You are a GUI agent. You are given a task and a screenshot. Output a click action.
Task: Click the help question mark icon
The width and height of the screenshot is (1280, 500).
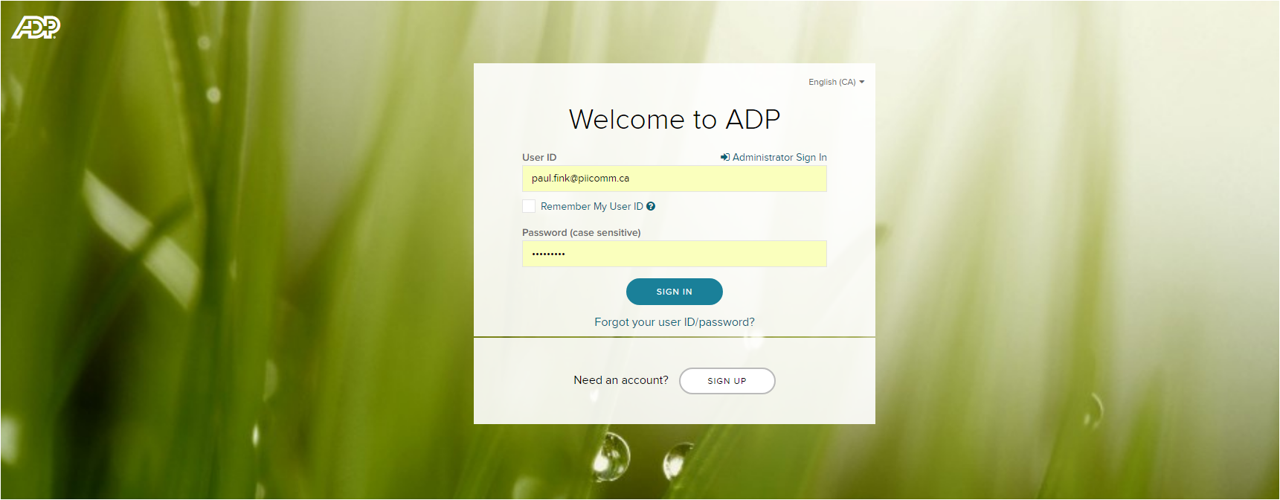coord(651,207)
